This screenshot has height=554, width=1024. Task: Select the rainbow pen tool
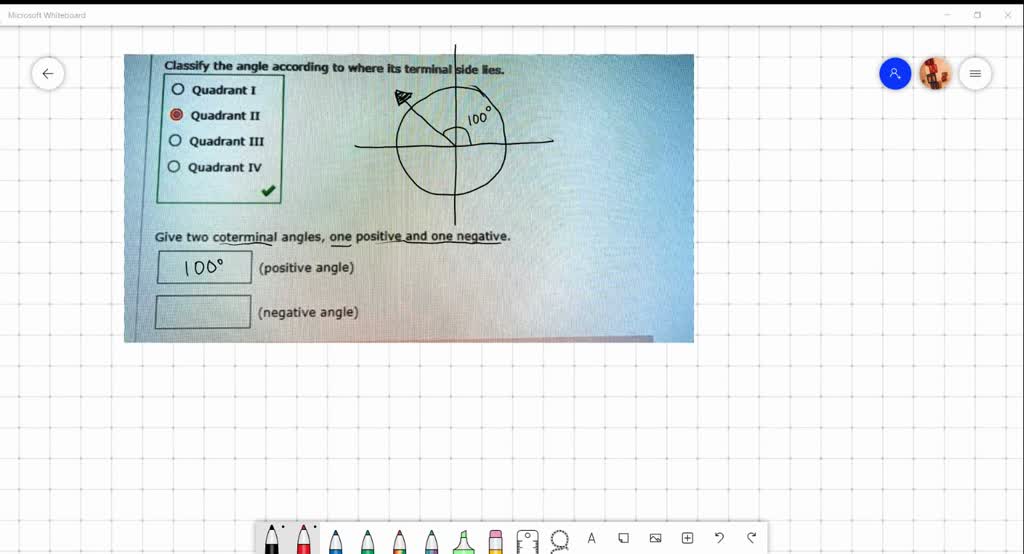(x=400, y=541)
